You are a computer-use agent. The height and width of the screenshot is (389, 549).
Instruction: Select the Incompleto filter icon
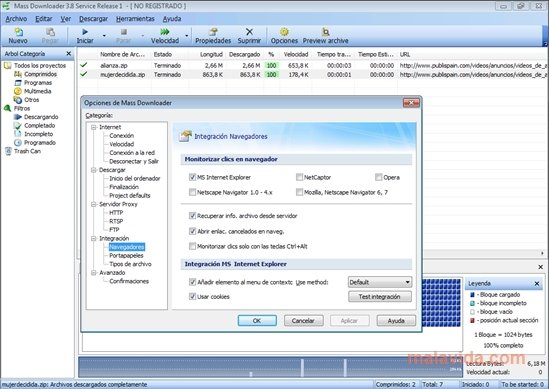18,134
